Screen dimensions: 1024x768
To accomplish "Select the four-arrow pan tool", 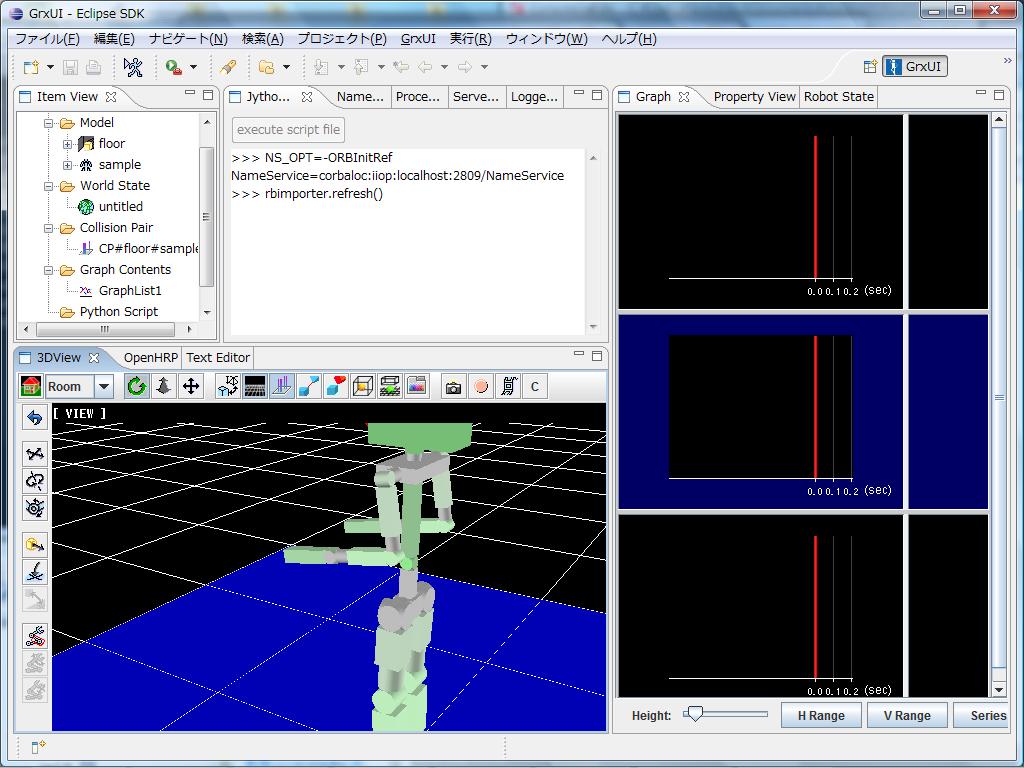I will (x=191, y=386).
